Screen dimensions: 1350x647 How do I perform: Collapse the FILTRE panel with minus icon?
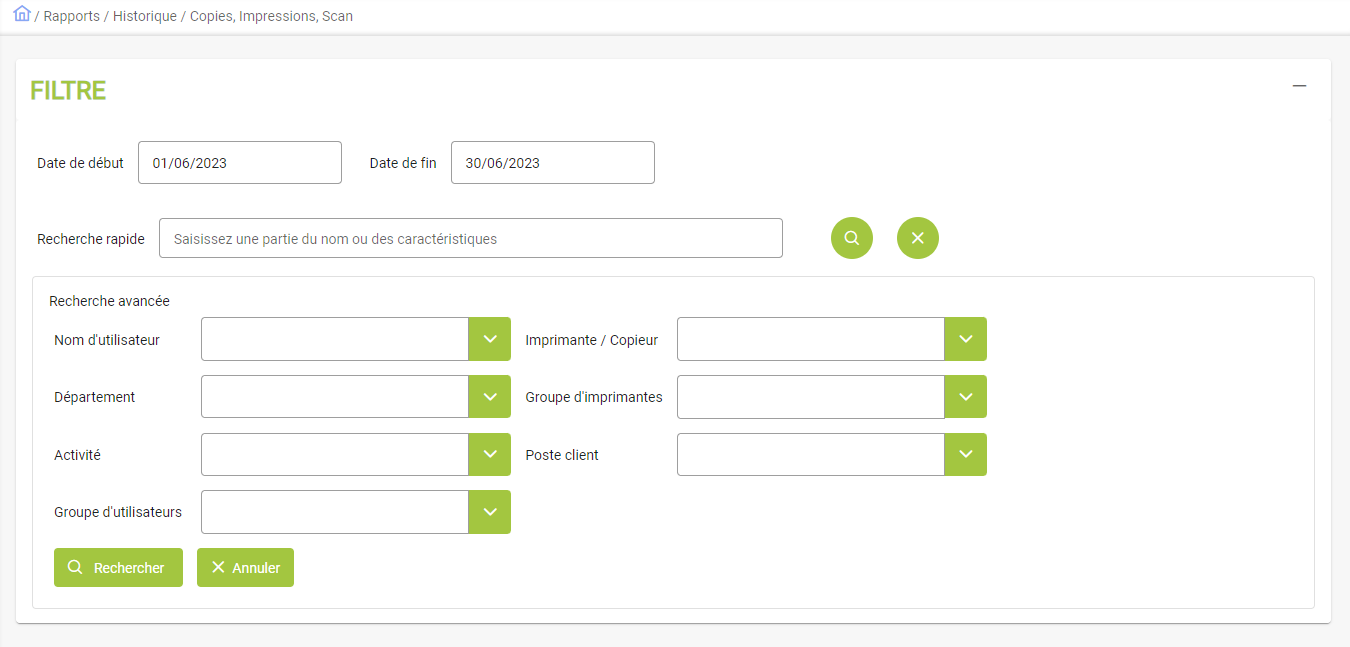(x=1299, y=87)
